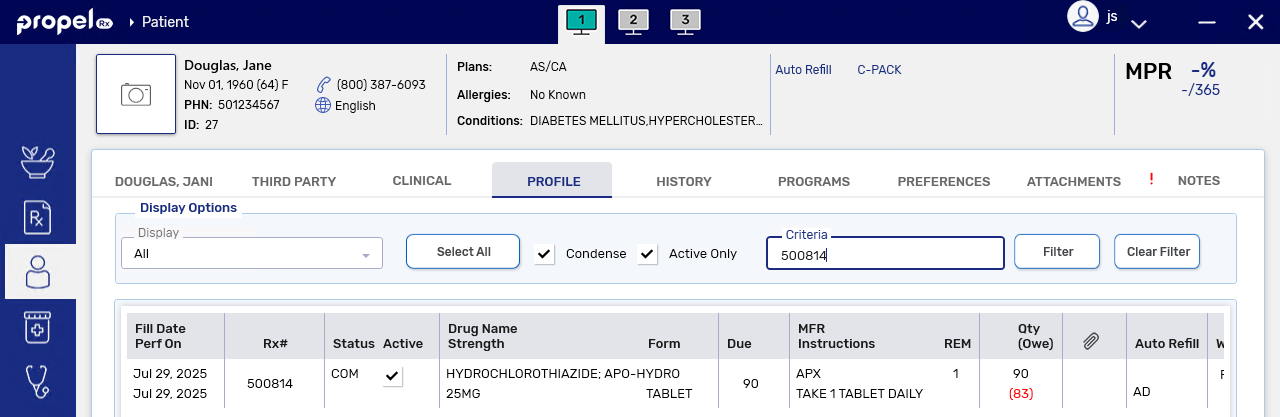This screenshot has width=1280, height=417.
Task: Click the Select All button
Action: click(463, 252)
